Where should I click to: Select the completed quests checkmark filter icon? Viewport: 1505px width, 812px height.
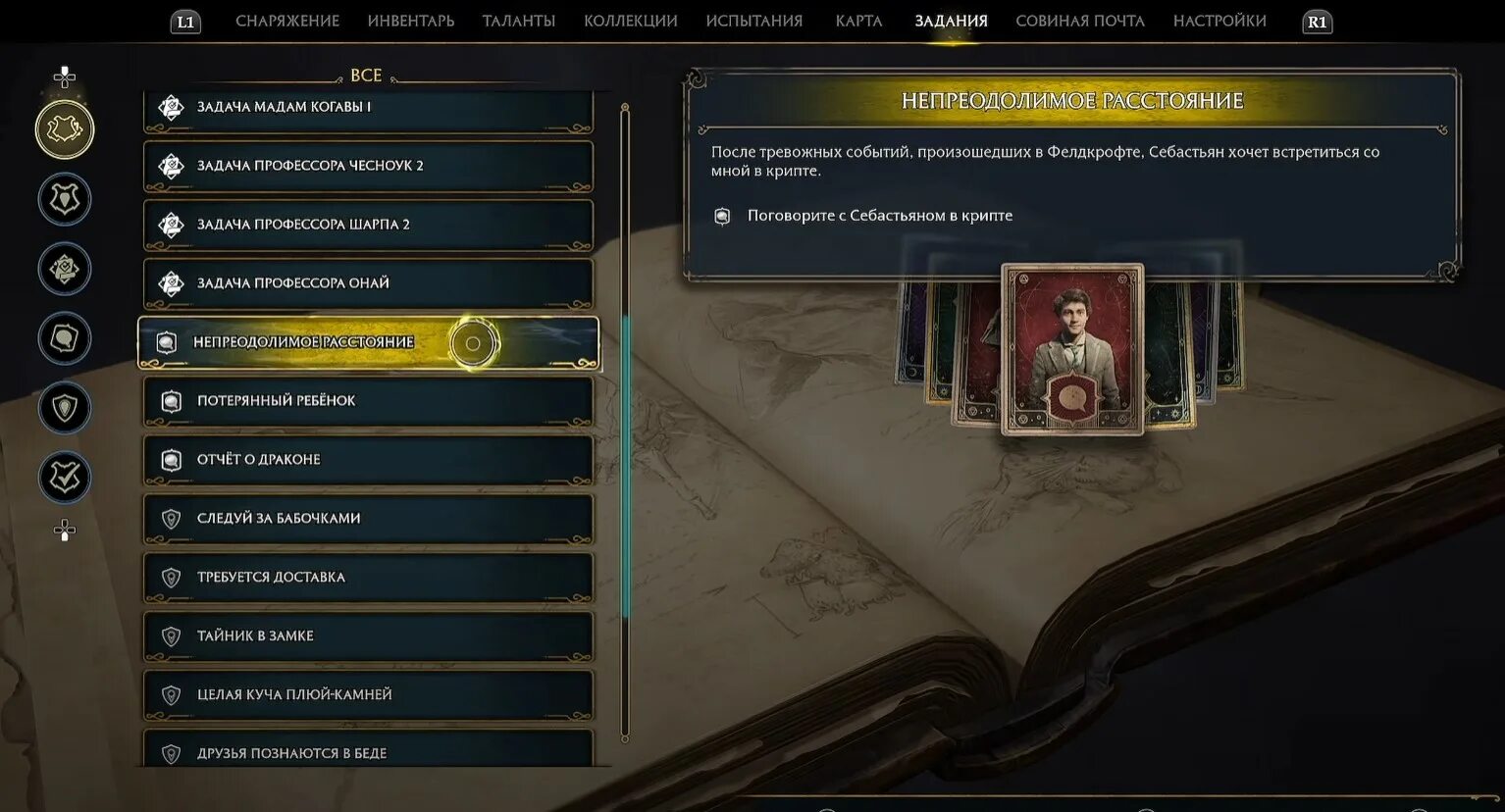pyautogui.click(x=65, y=478)
